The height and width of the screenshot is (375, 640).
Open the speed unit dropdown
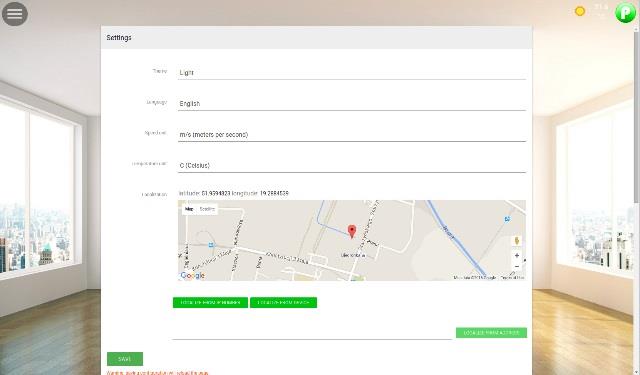[x=352, y=135]
